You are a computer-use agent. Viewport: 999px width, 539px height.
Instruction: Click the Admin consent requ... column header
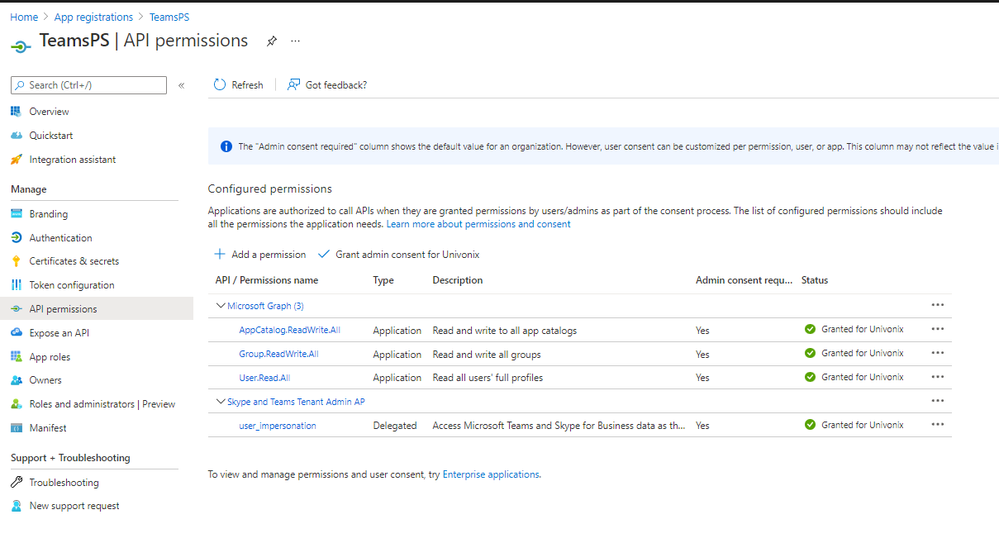744,280
